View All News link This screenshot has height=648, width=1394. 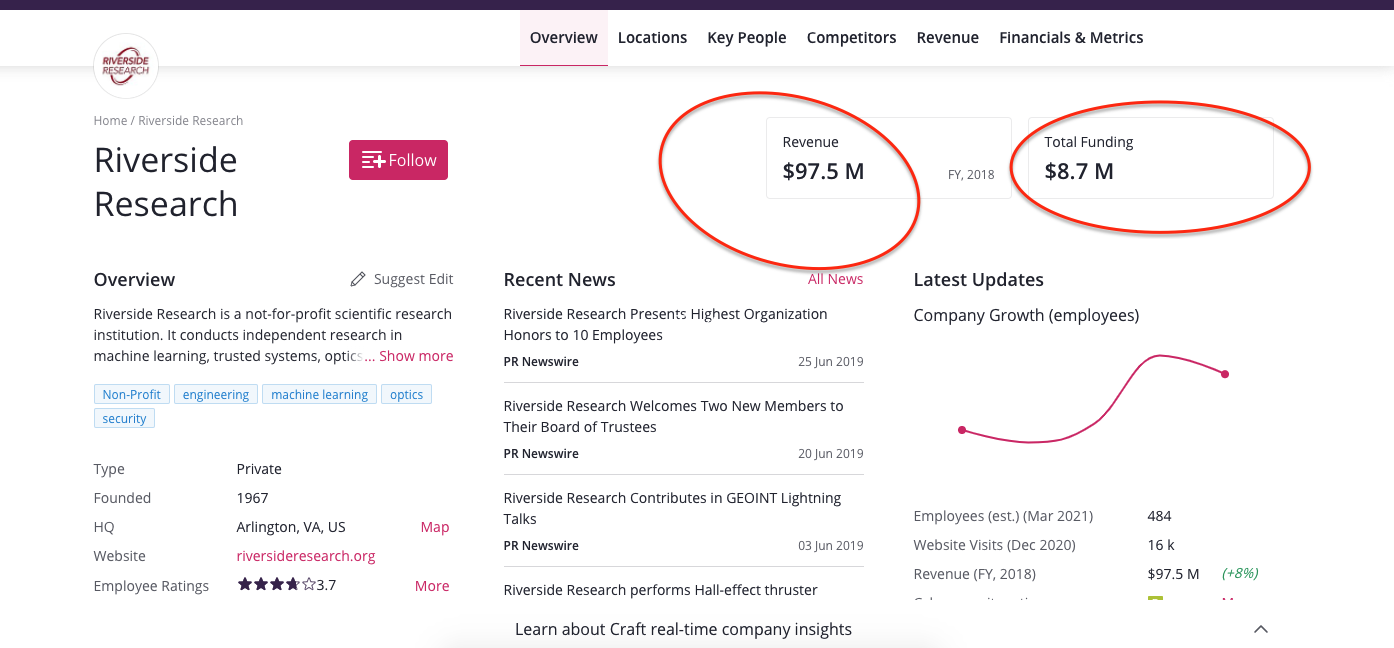tap(836, 279)
